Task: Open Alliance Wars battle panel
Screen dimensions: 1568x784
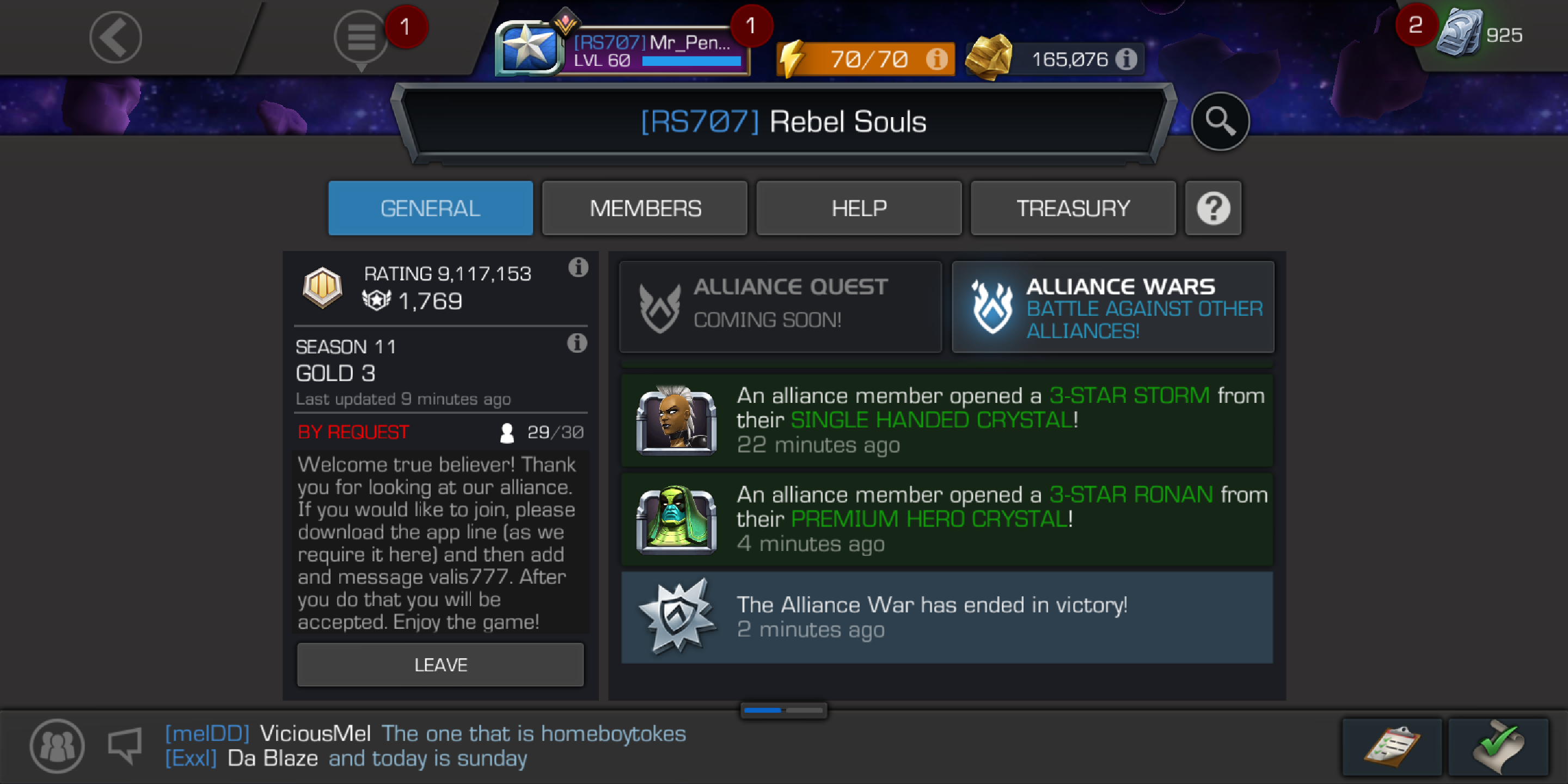Action: 1113,308
